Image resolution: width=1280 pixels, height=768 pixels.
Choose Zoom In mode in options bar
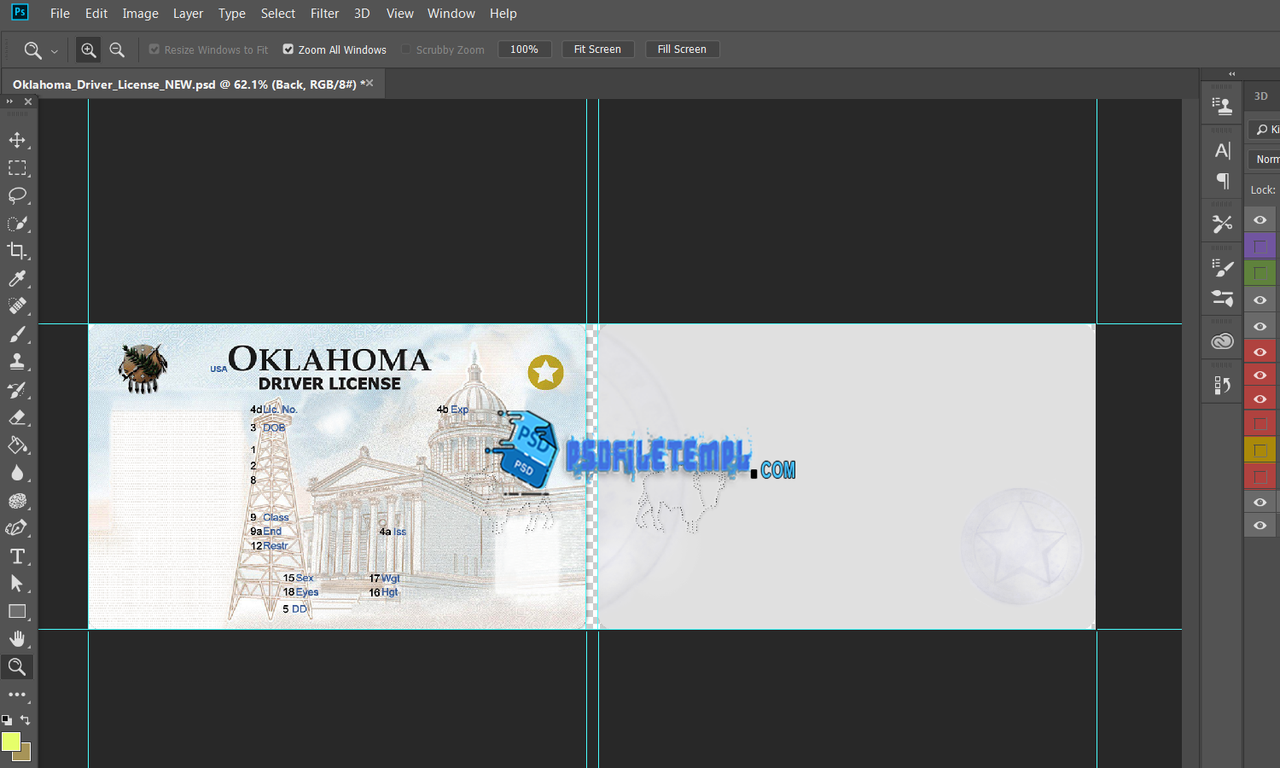point(88,49)
